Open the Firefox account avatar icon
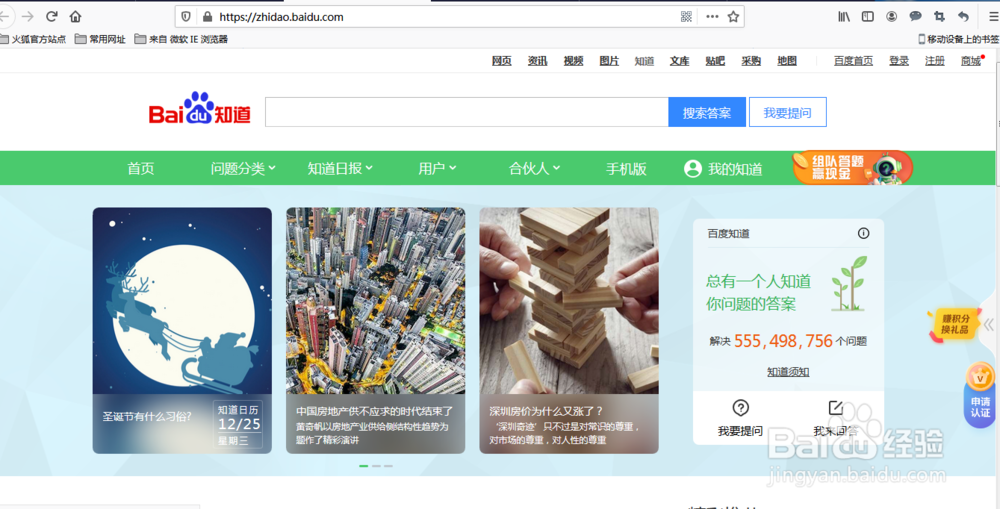The width and height of the screenshot is (1000, 509). point(892,17)
